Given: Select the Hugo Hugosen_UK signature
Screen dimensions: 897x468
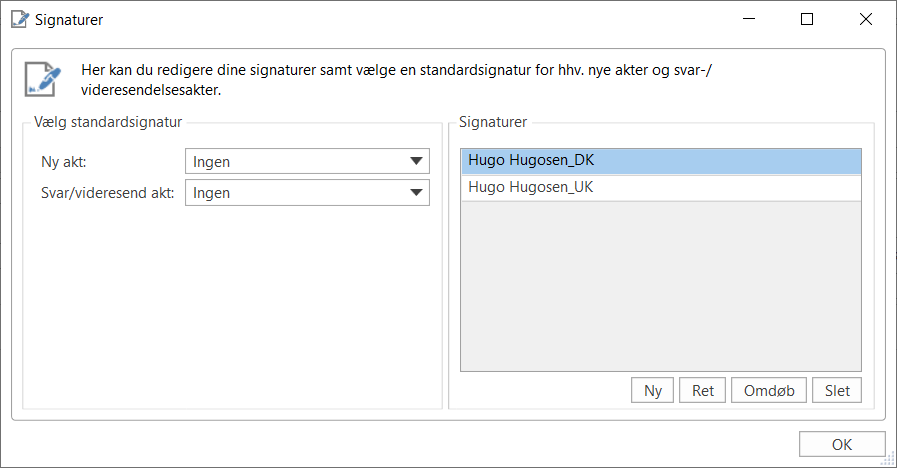Looking at the screenshot, I should tap(660, 187).
